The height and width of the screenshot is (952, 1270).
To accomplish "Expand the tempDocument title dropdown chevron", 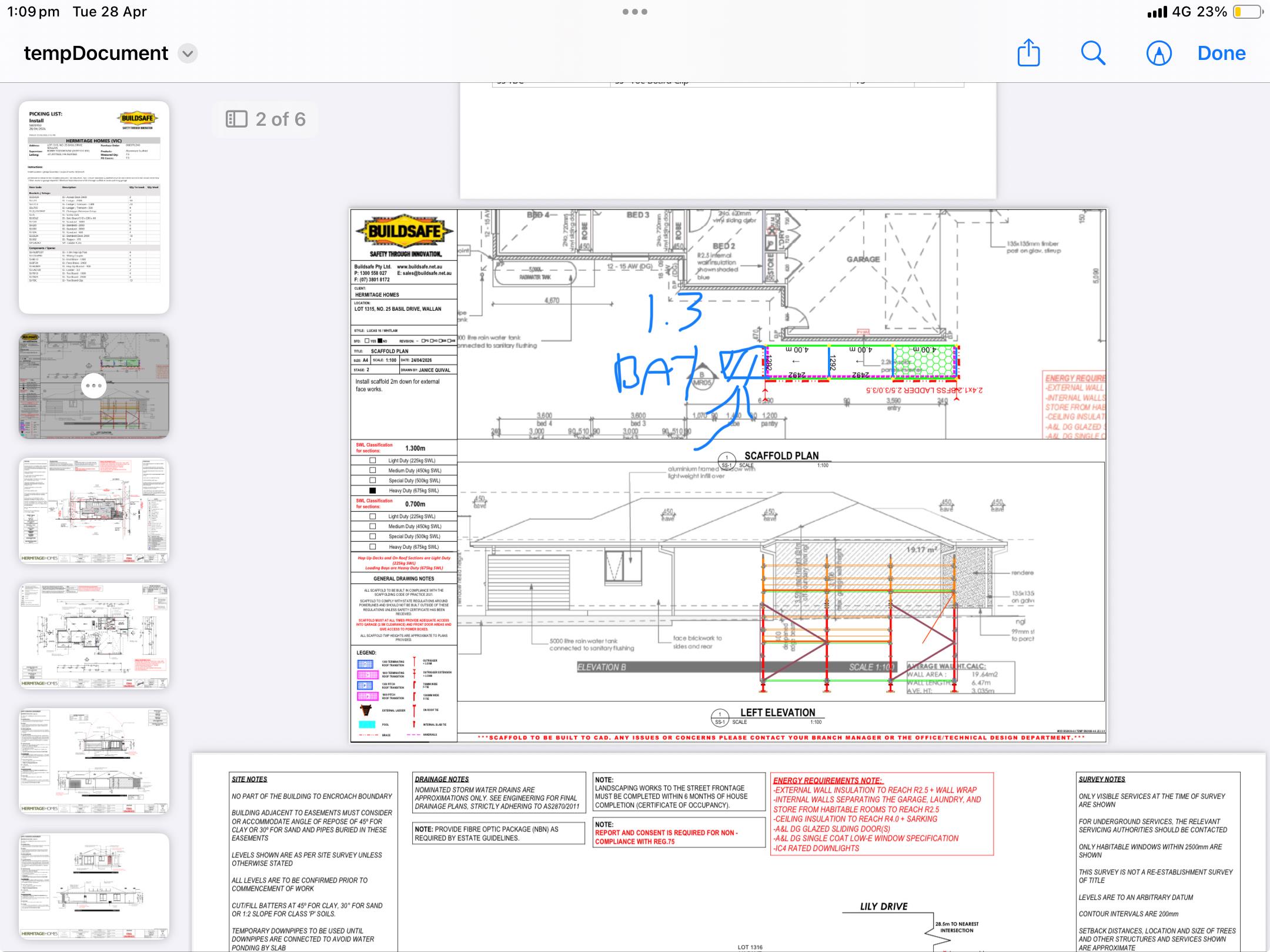I will (x=188, y=53).
